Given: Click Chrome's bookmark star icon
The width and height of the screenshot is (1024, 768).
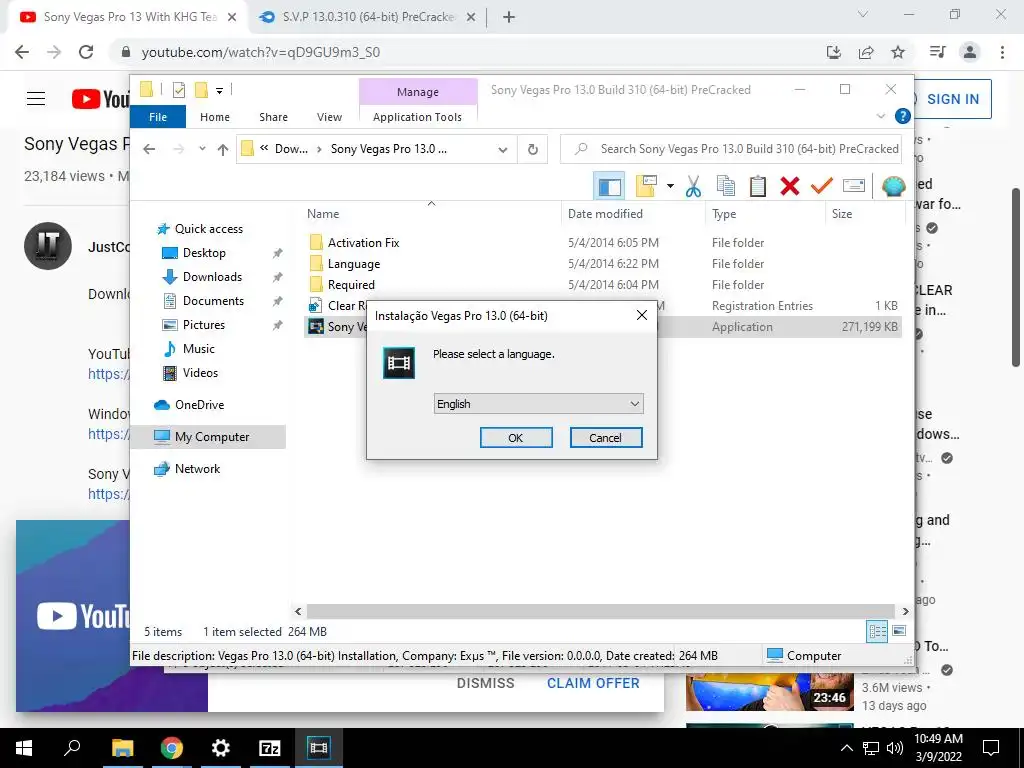Looking at the screenshot, I should [898, 52].
